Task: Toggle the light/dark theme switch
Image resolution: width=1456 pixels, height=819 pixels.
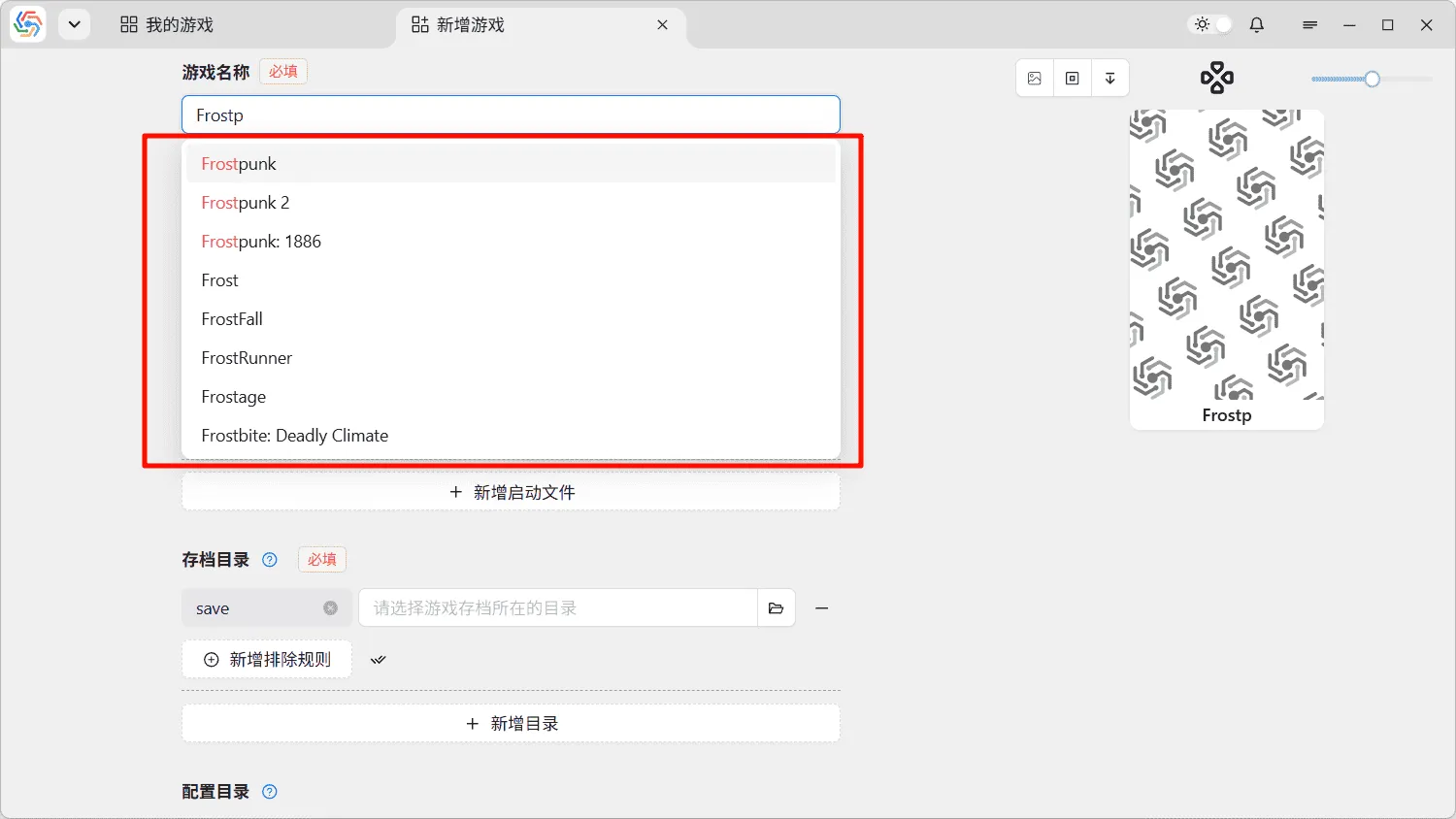Action: click(x=1212, y=25)
